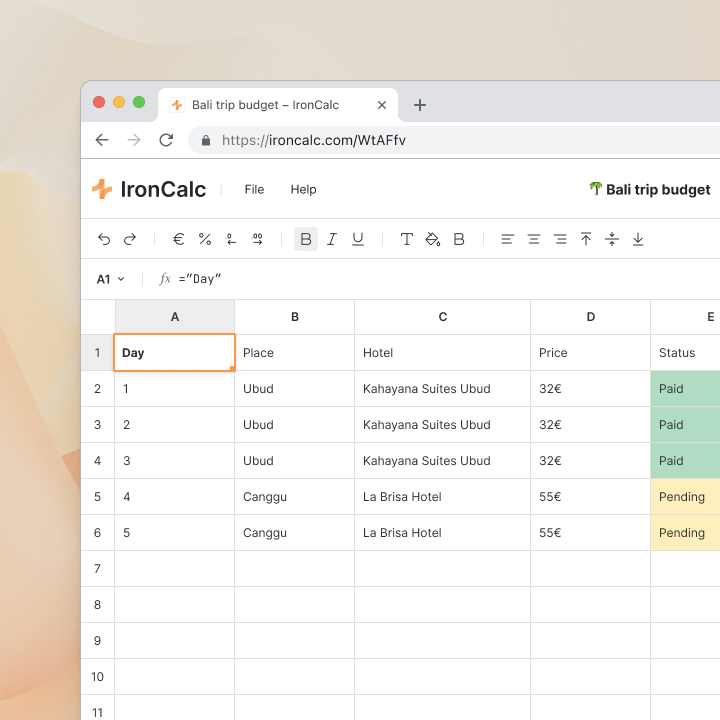
Task: Click the IronCalc logo
Action: (149, 189)
